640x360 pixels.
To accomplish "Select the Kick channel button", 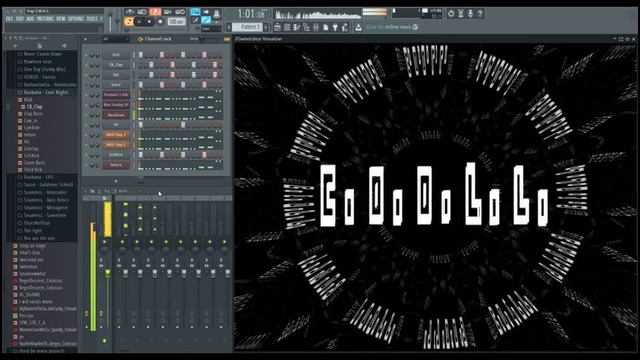I will pyautogui.click(x=116, y=55).
